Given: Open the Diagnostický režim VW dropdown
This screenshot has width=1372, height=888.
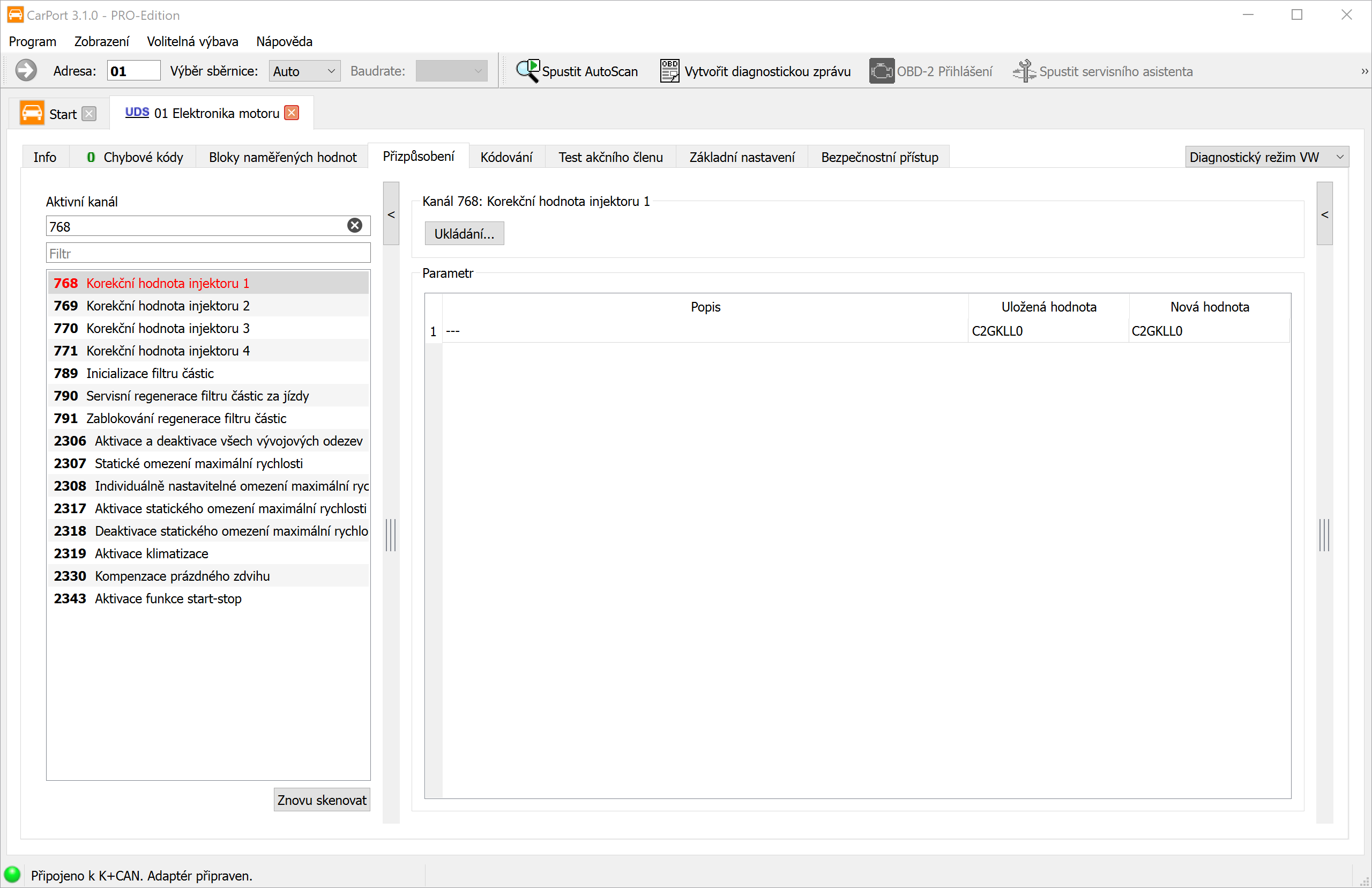Looking at the screenshot, I should pyautogui.click(x=1266, y=157).
